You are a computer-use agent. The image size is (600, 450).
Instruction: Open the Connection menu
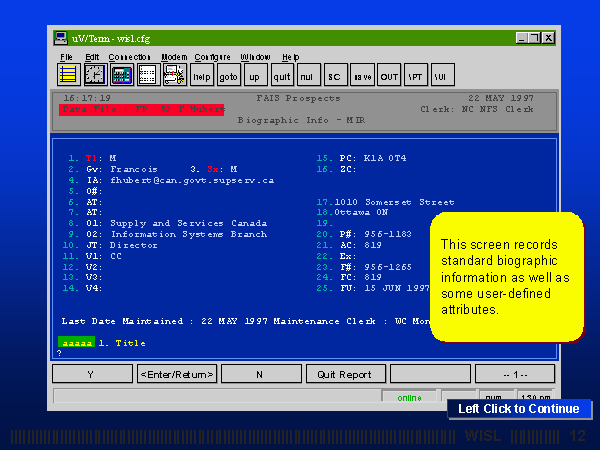(129, 57)
